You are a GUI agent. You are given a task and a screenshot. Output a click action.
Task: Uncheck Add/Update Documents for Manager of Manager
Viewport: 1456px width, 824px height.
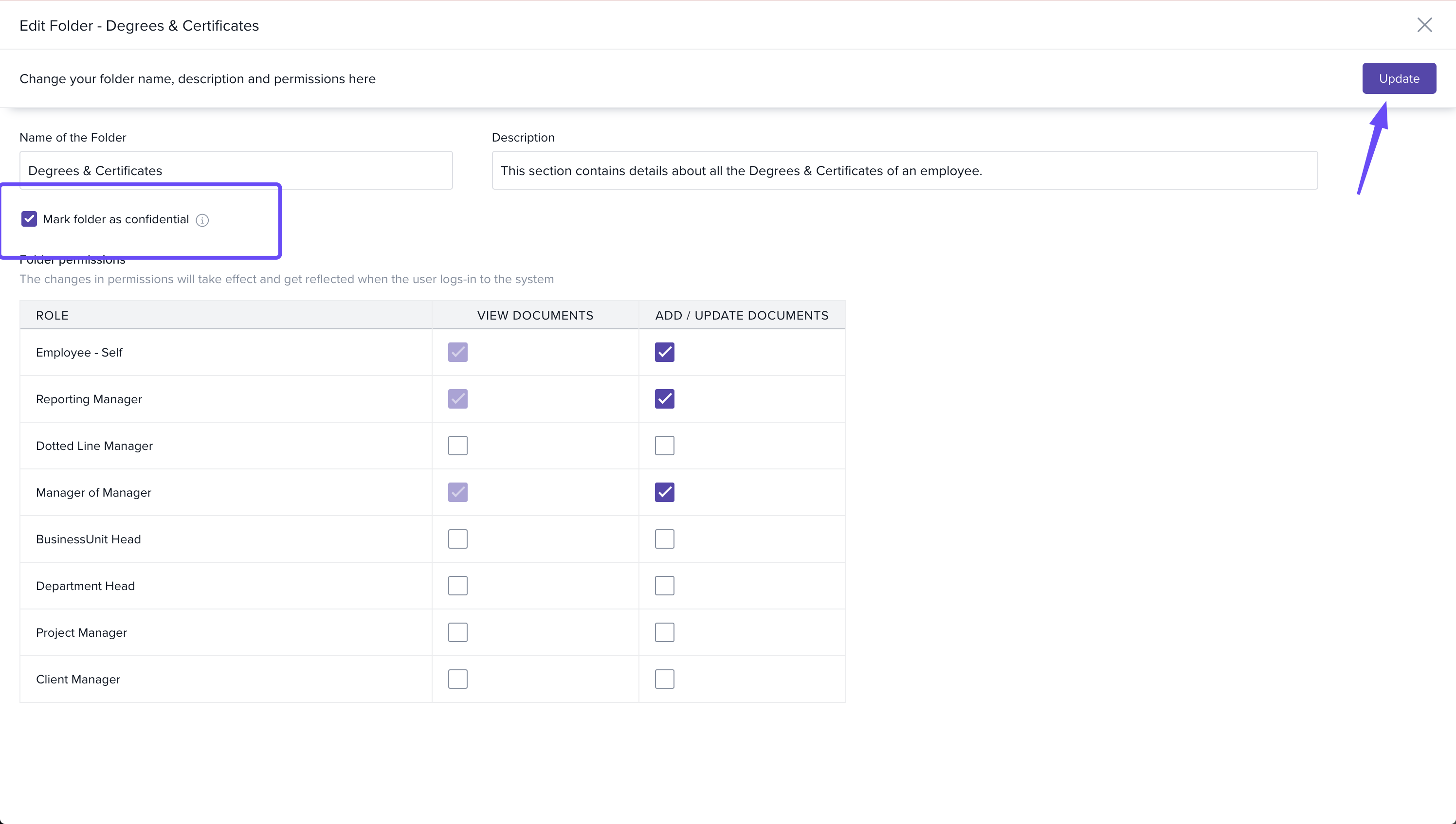pos(664,492)
